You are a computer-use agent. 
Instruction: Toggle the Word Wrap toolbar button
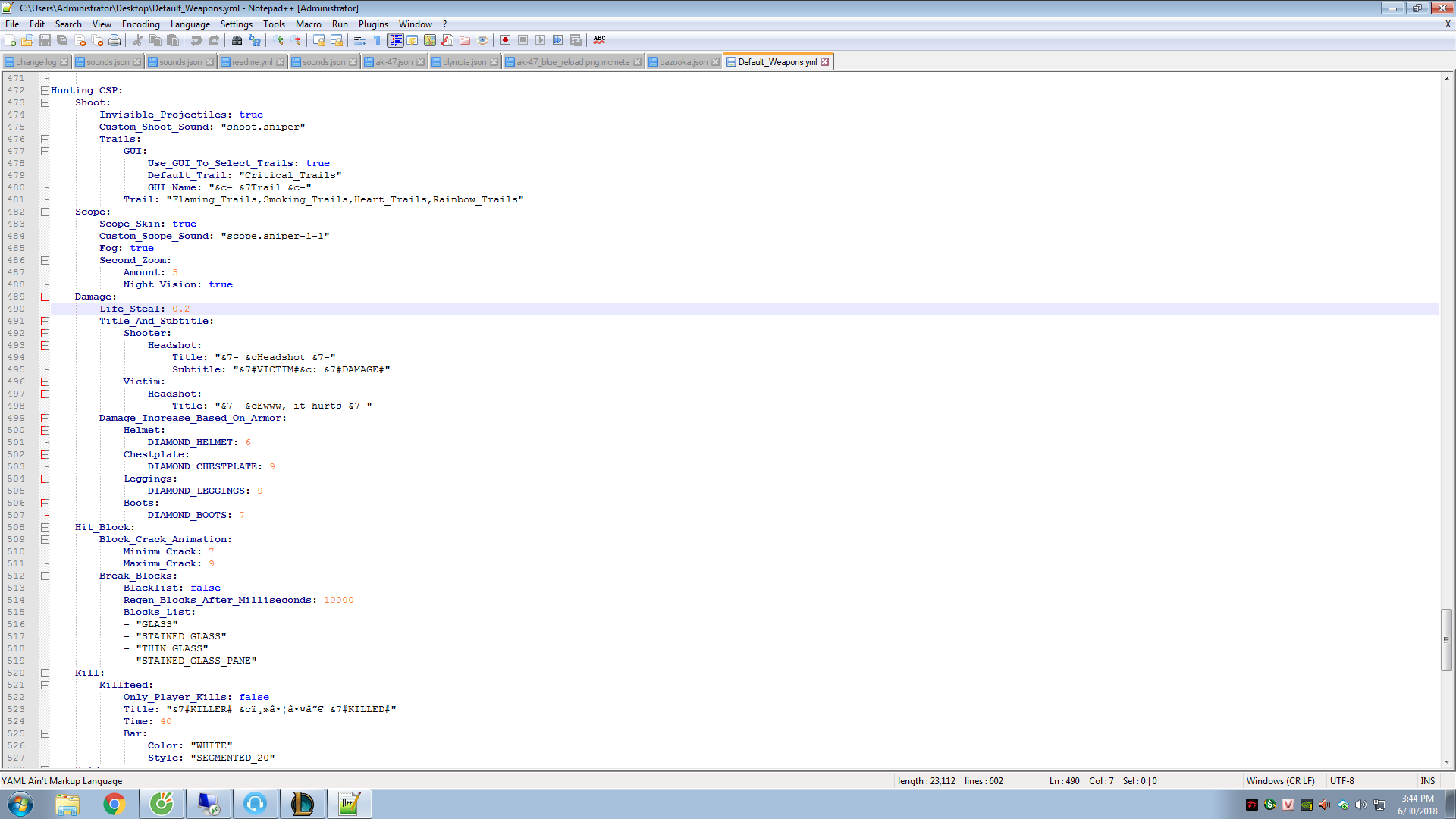pyautogui.click(x=359, y=40)
